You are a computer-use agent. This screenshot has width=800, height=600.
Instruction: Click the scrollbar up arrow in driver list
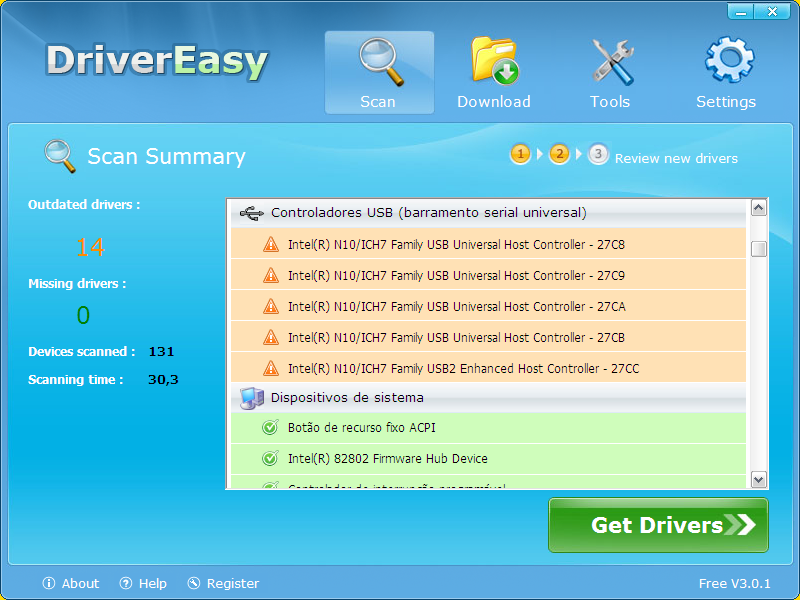click(759, 208)
